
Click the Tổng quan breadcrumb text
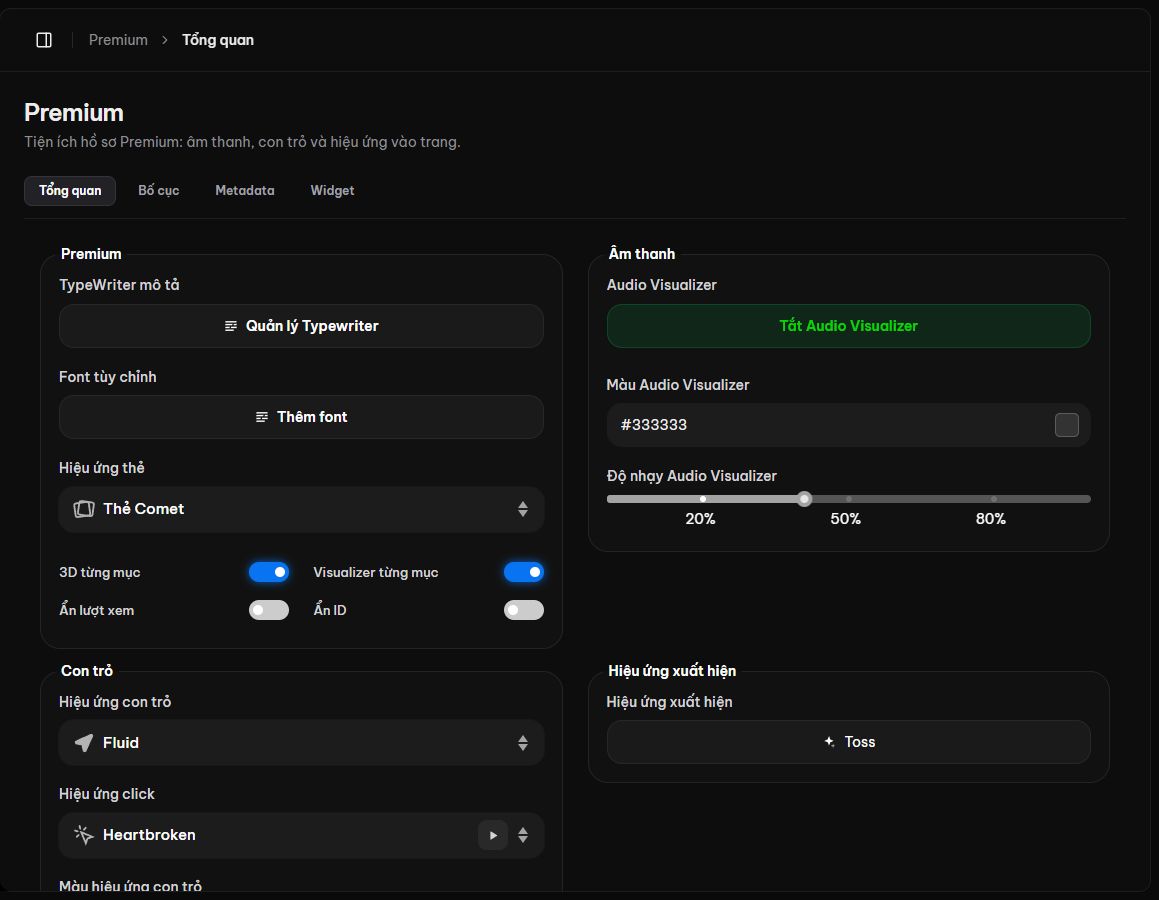218,40
